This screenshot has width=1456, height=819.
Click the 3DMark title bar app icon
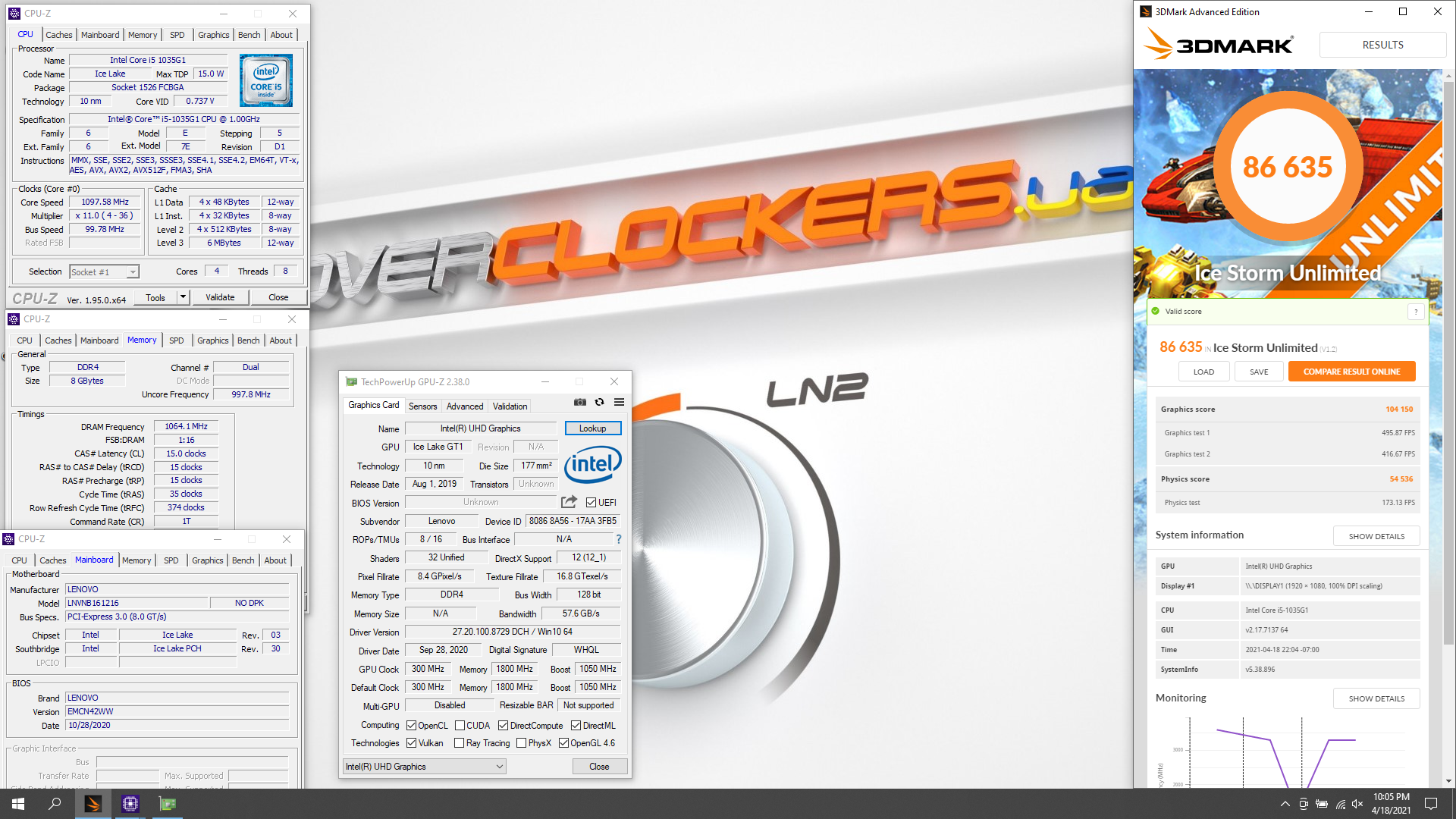click(x=1146, y=12)
